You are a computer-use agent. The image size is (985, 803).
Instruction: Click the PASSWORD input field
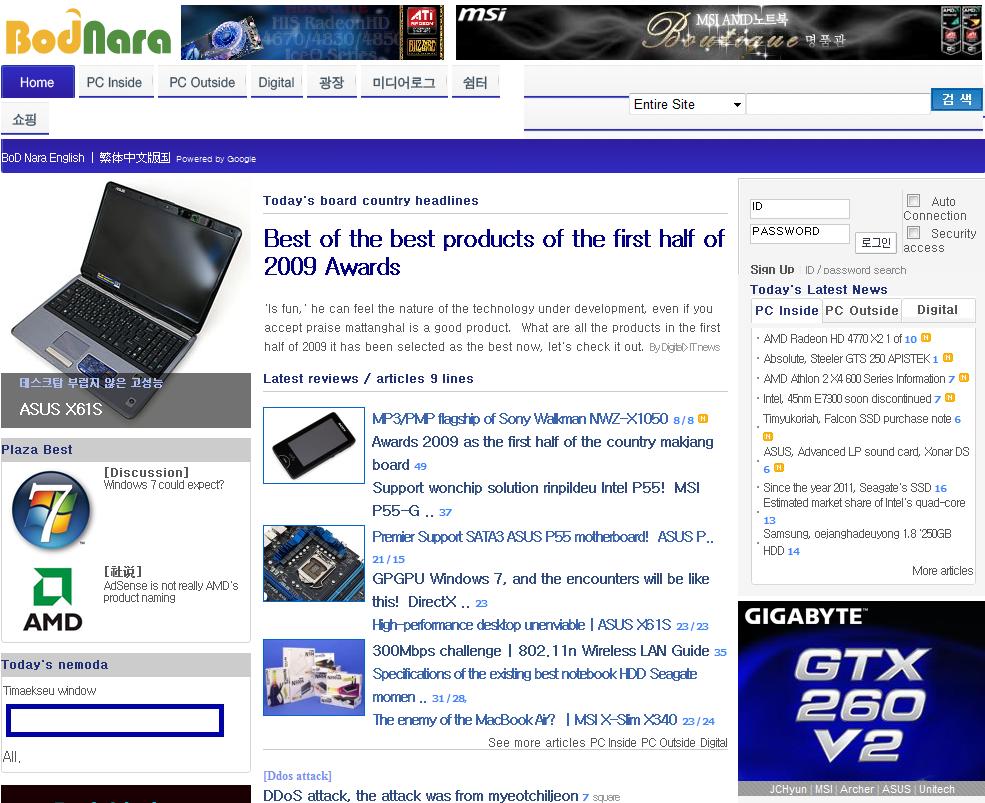(x=800, y=233)
